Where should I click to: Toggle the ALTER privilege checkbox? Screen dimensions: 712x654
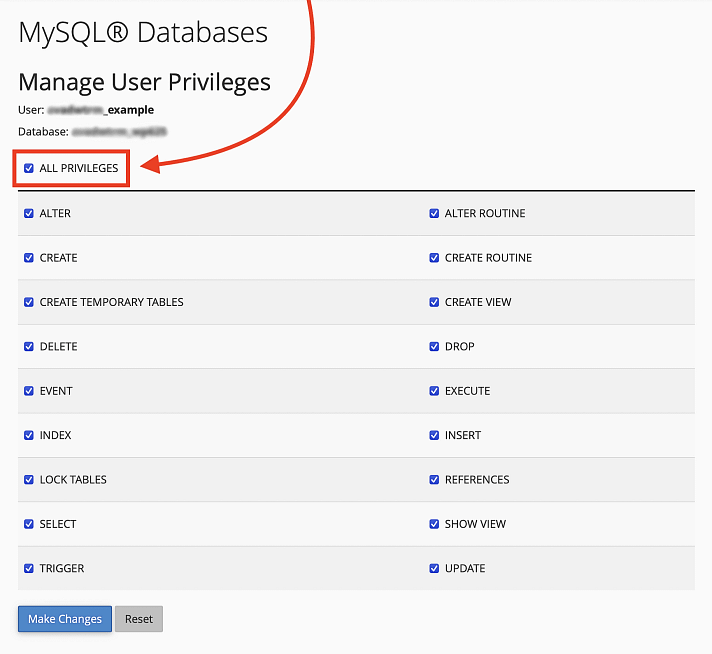29,213
